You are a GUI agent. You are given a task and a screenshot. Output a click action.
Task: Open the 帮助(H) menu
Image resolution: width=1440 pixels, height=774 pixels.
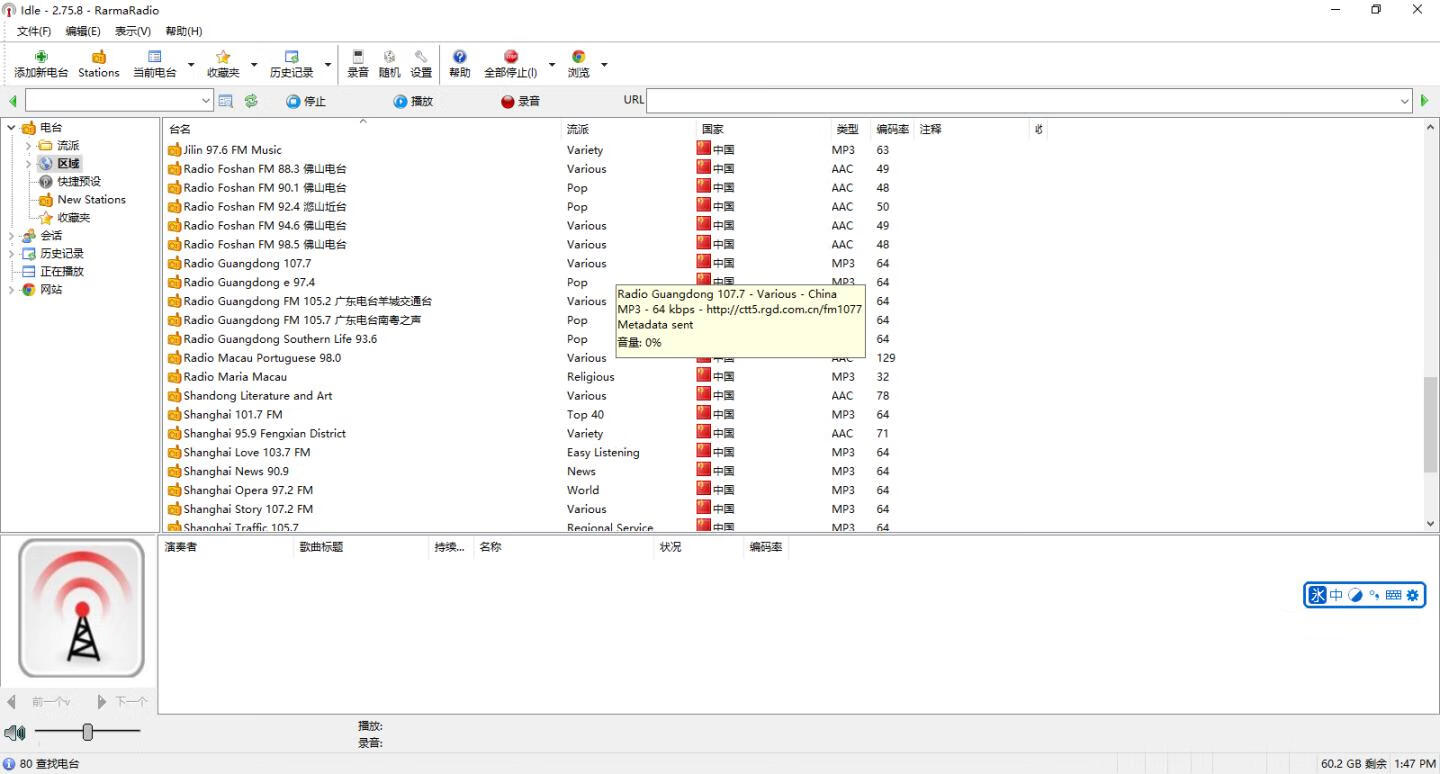pos(183,31)
